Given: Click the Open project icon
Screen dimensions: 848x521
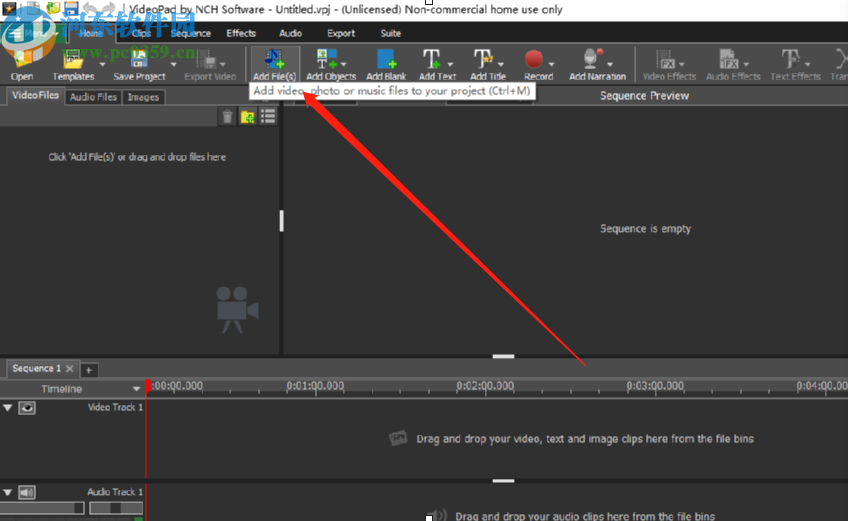Looking at the screenshot, I should [x=22, y=60].
